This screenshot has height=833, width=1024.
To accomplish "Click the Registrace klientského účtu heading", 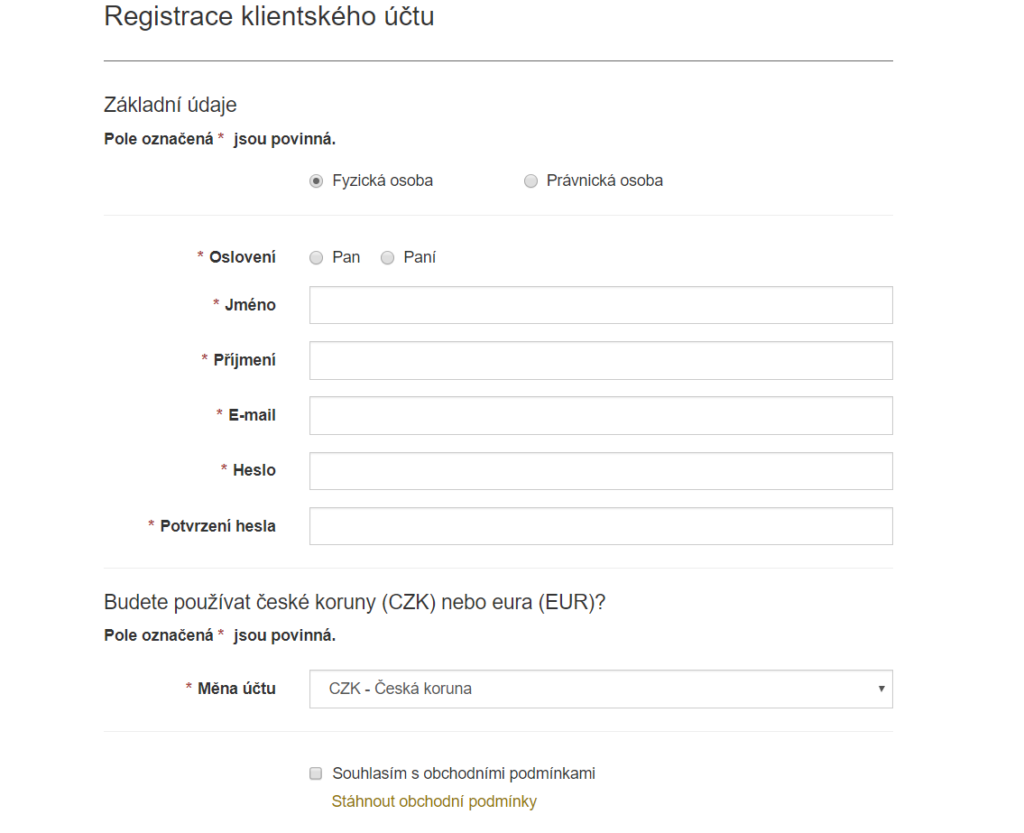I will [269, 16].
